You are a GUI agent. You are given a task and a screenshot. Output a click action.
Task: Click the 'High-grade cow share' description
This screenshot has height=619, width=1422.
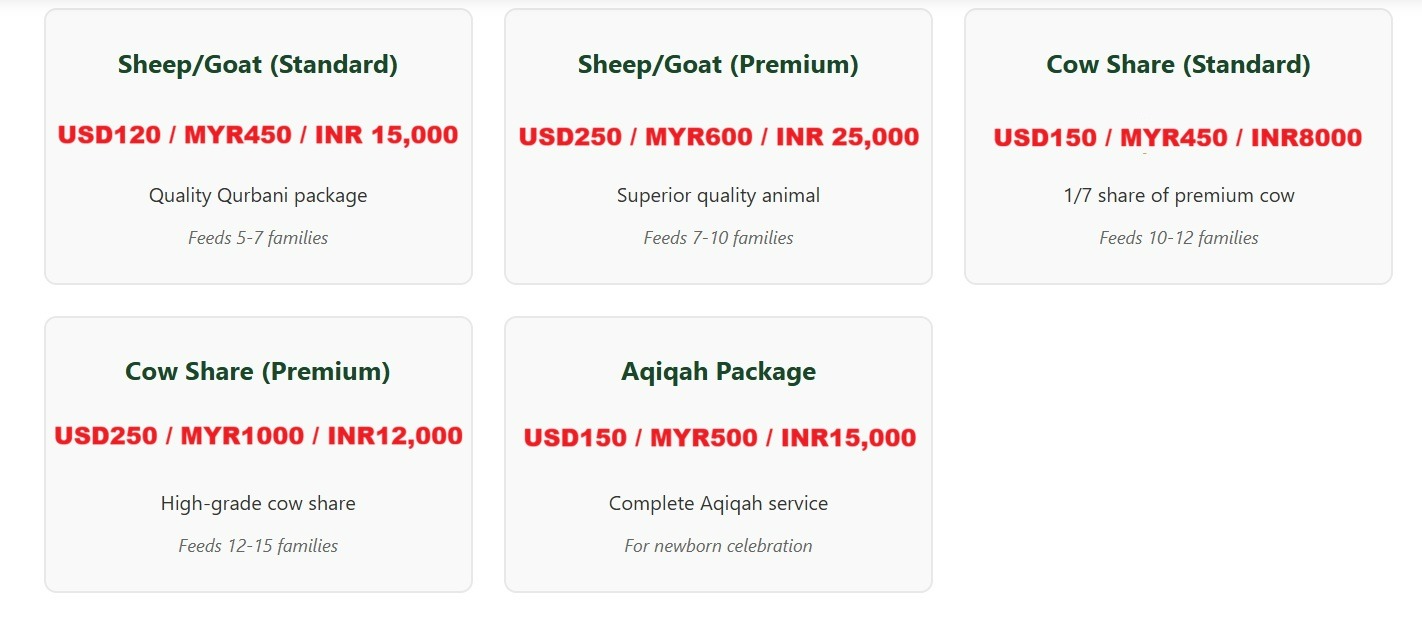258,504
